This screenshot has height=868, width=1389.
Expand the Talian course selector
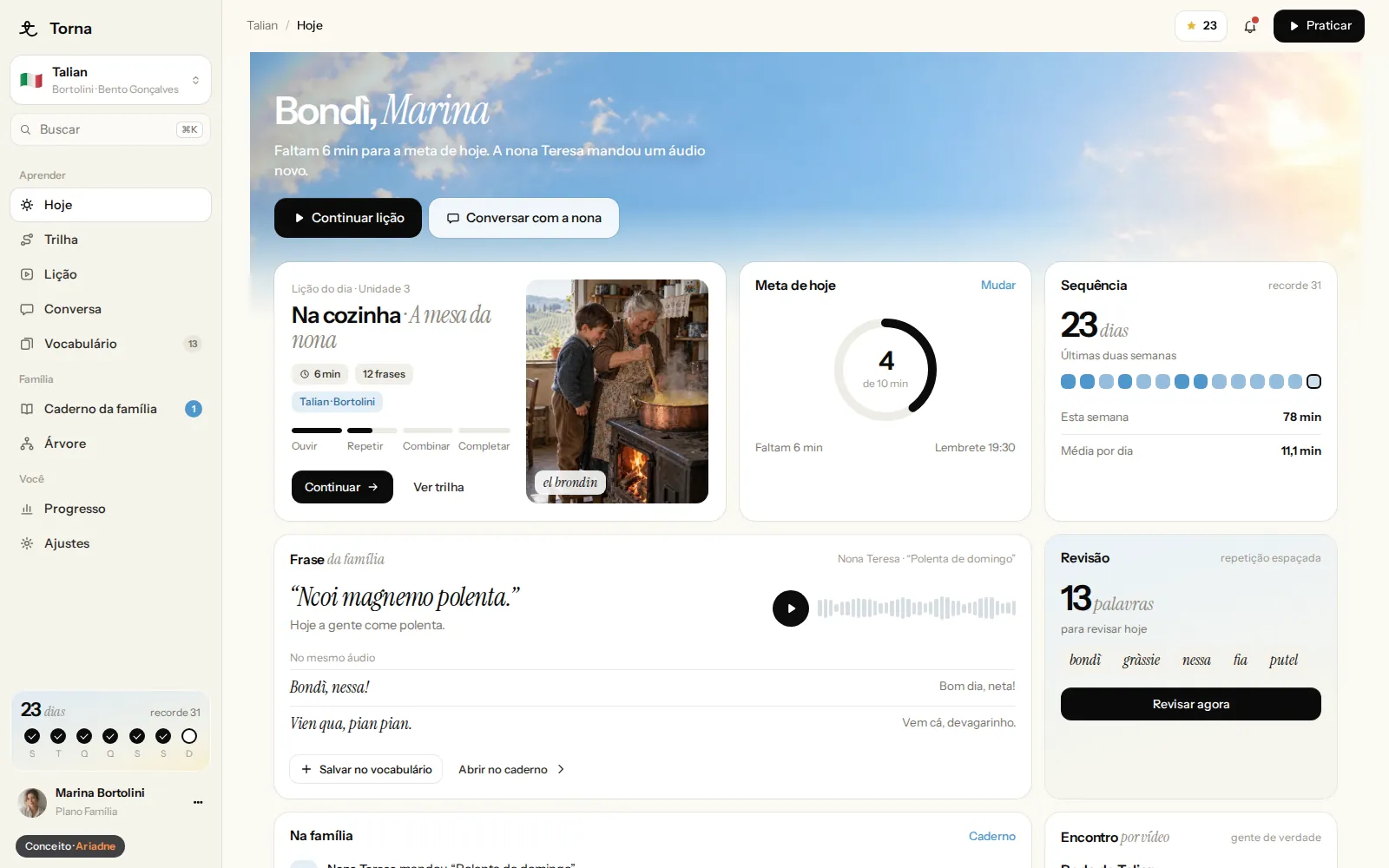coord(110,80)
